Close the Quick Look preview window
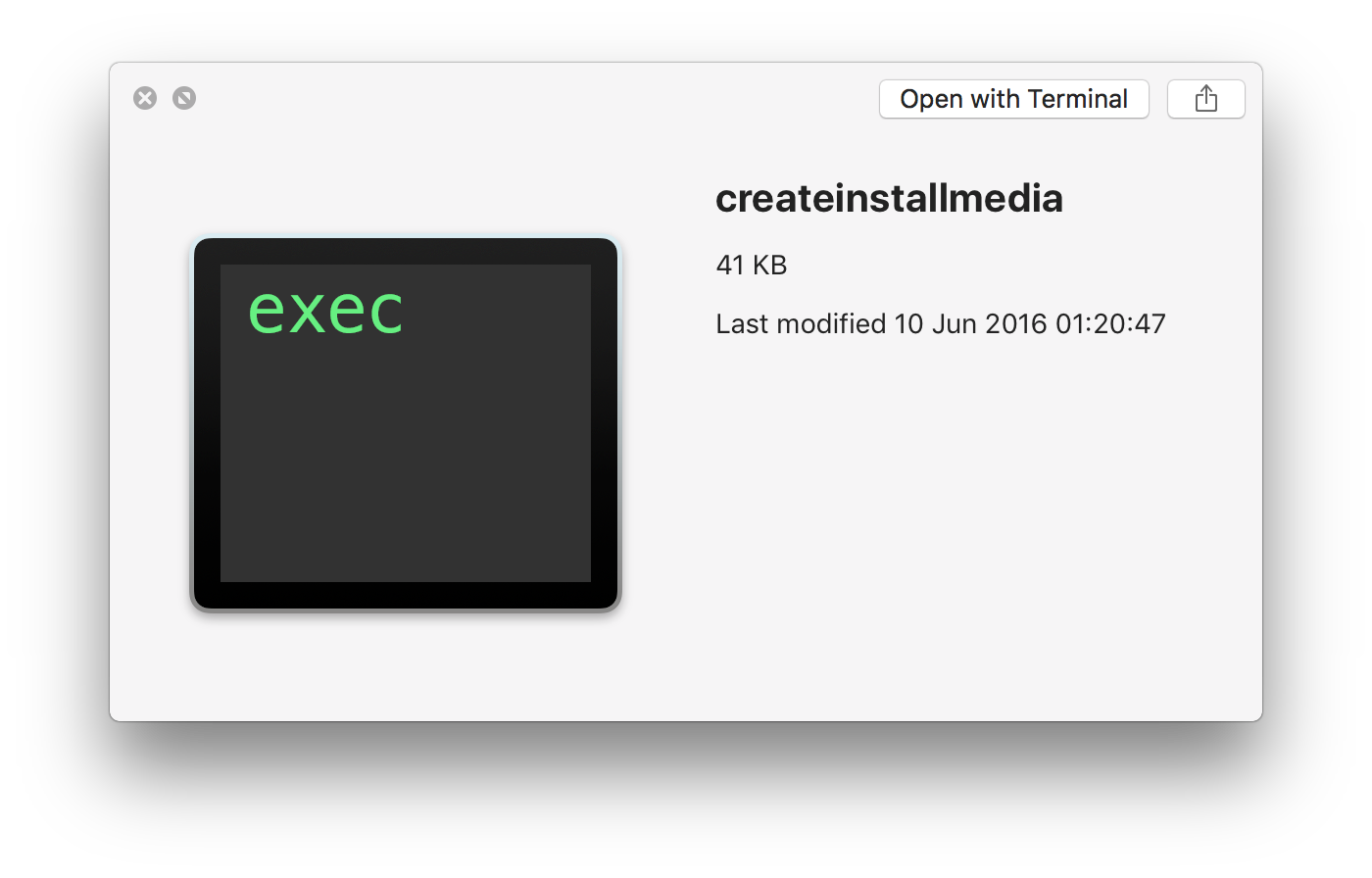Image resolution: width=1372 pixels, height=878 pixels. (145, 98)
